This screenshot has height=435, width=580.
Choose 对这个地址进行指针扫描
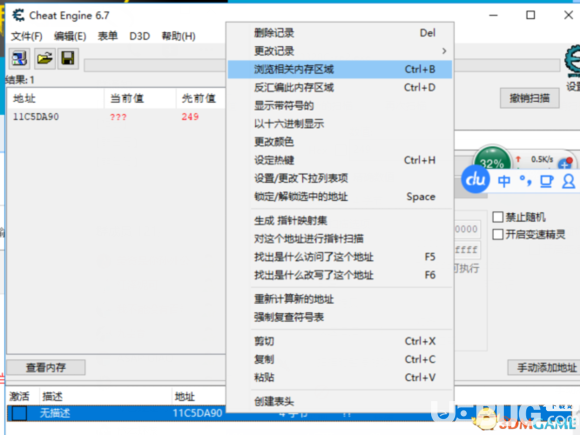pyautogui.click(x=340, y=239)
